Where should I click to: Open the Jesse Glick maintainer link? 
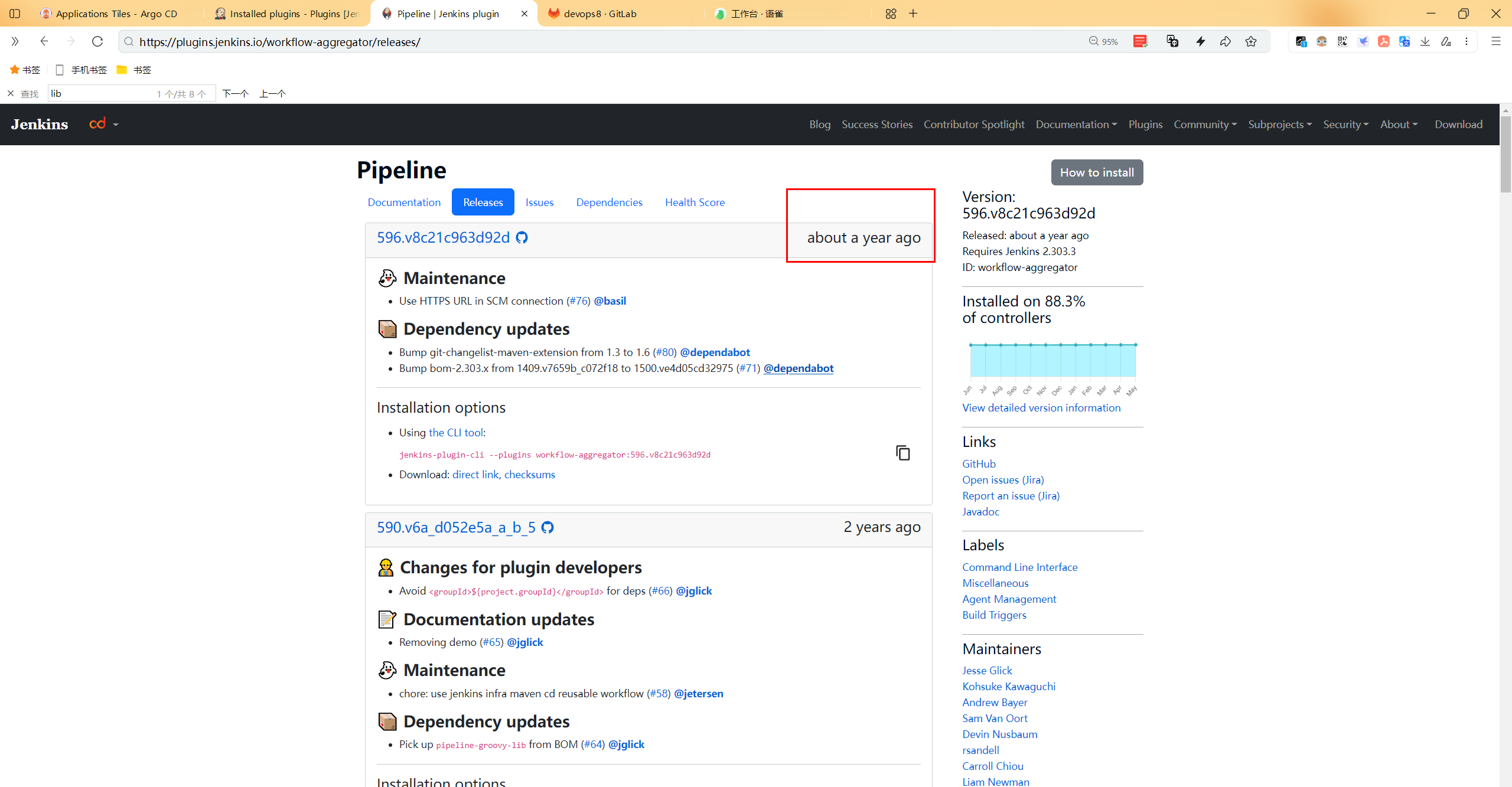point(987,670)
